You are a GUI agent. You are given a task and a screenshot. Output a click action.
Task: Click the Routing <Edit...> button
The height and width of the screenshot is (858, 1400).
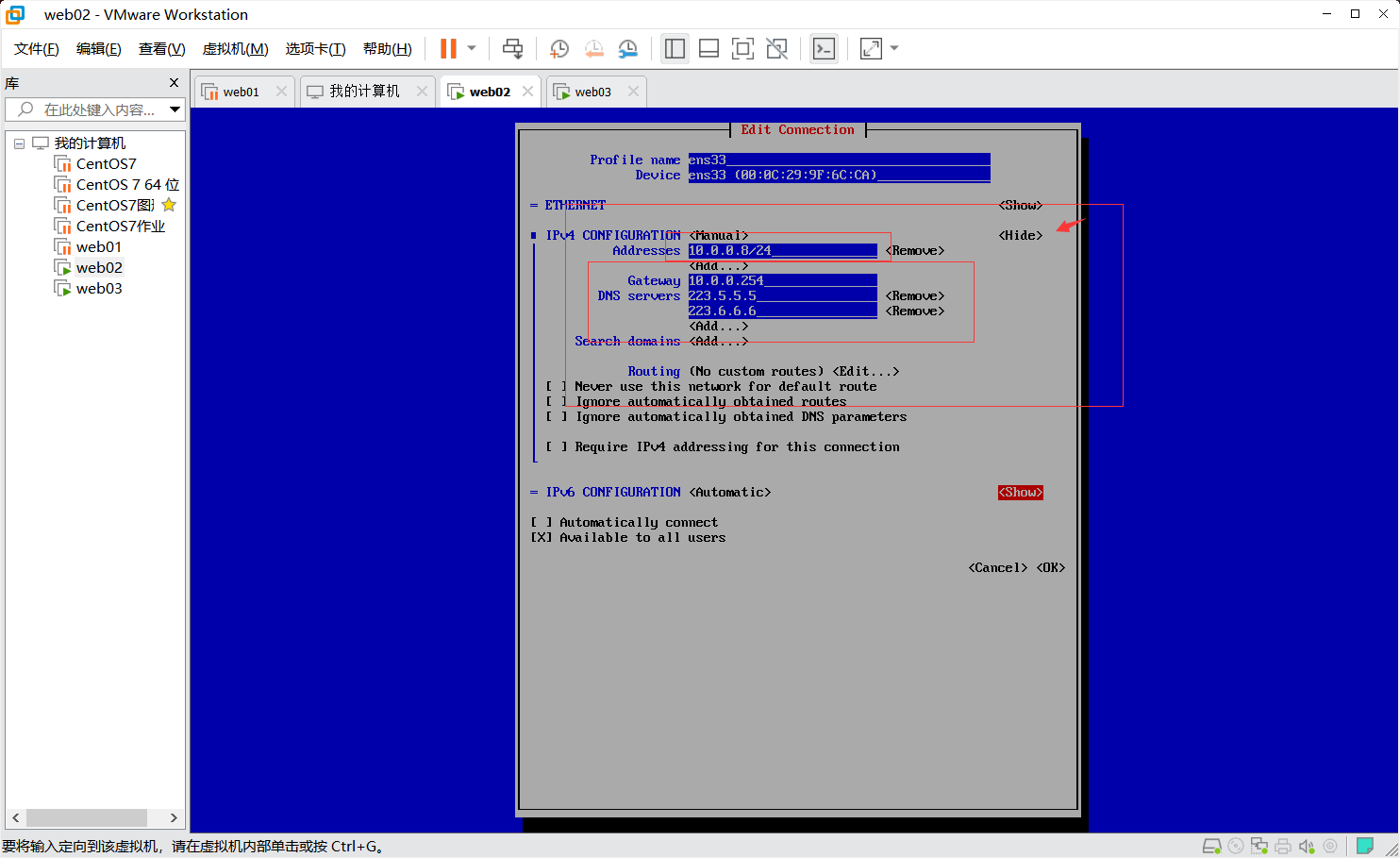click(x=866, y=371)
